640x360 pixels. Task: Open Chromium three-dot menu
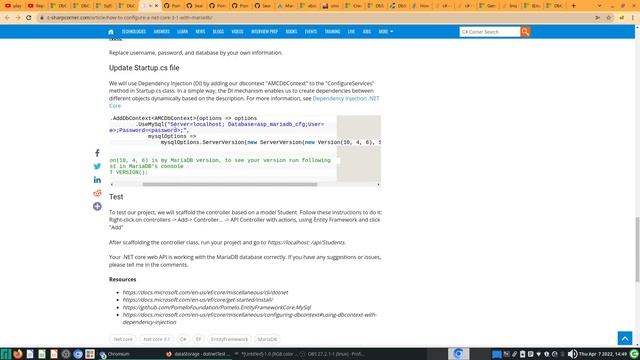point(633,18)
